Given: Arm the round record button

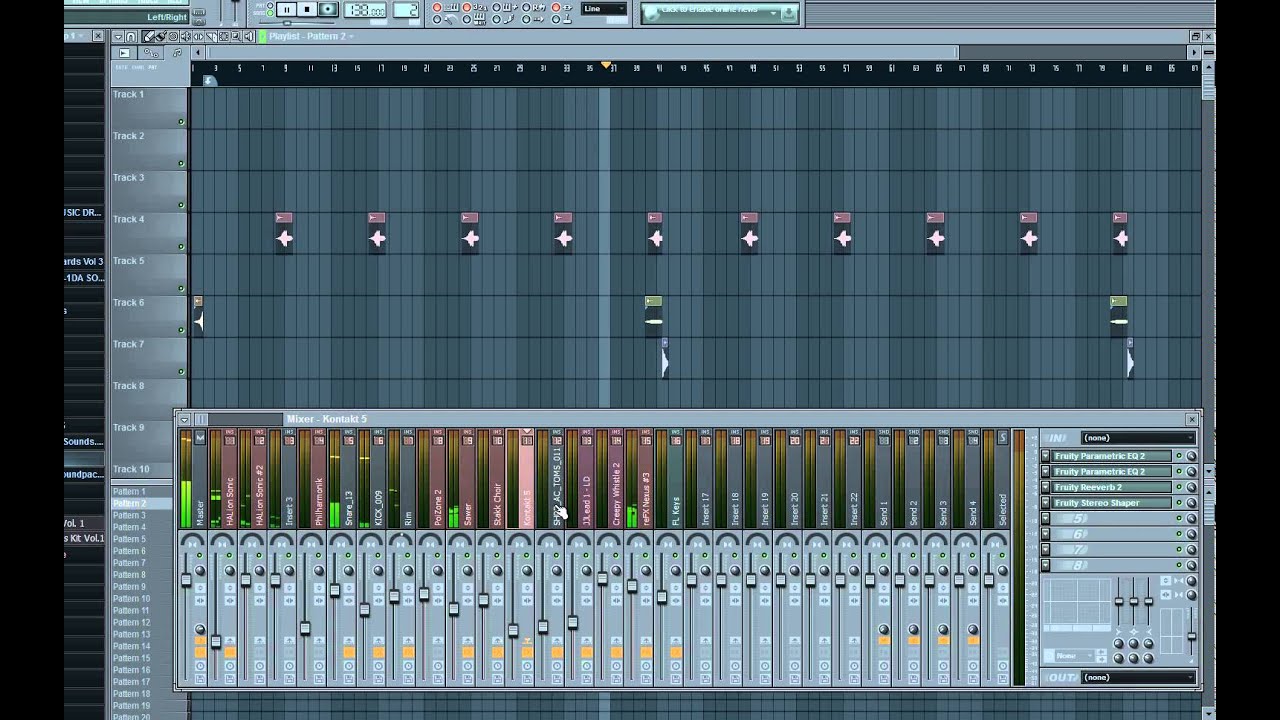Looking at the screenshot, I should tap(328, 8).
